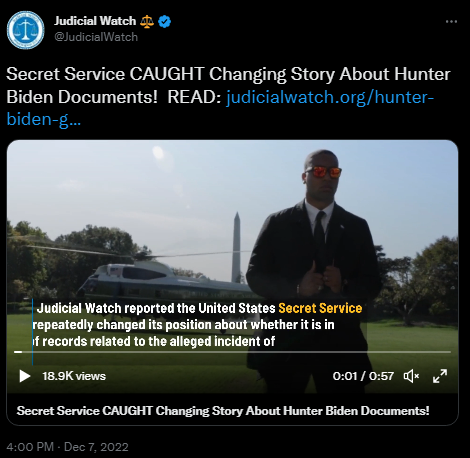Click the video progress playhead marker
This screenshot has height=458, width=470.
(18, 352)
